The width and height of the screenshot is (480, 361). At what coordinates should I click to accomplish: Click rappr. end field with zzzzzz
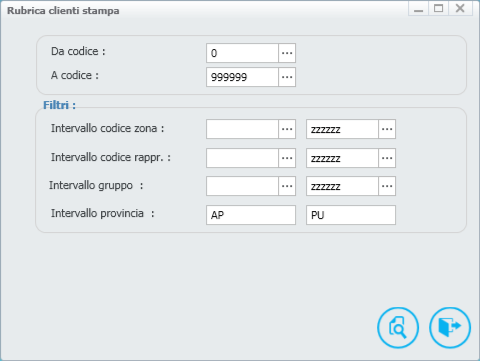click(x=342, y=158)
